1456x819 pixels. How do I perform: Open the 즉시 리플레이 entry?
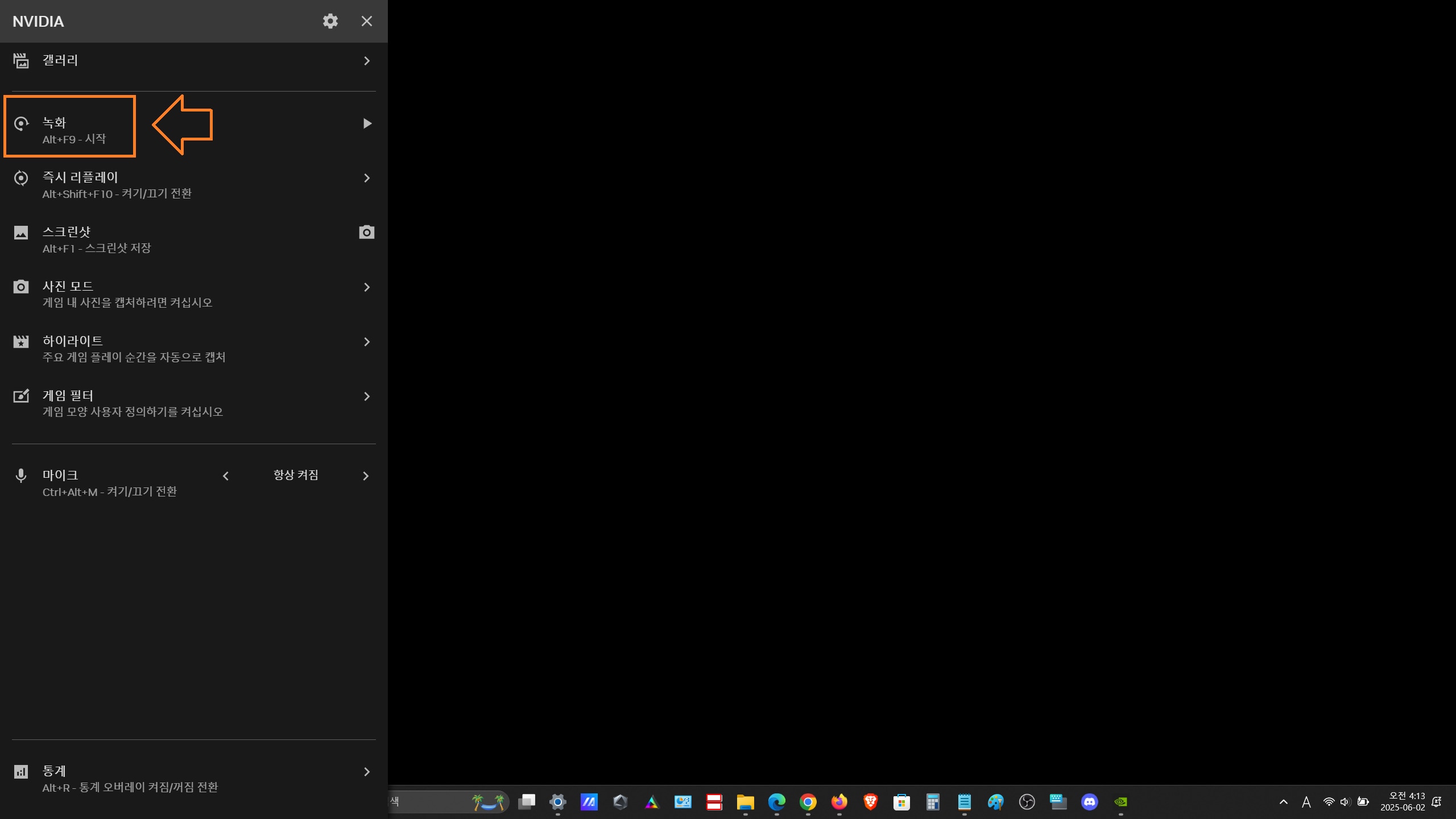[193, 184]
